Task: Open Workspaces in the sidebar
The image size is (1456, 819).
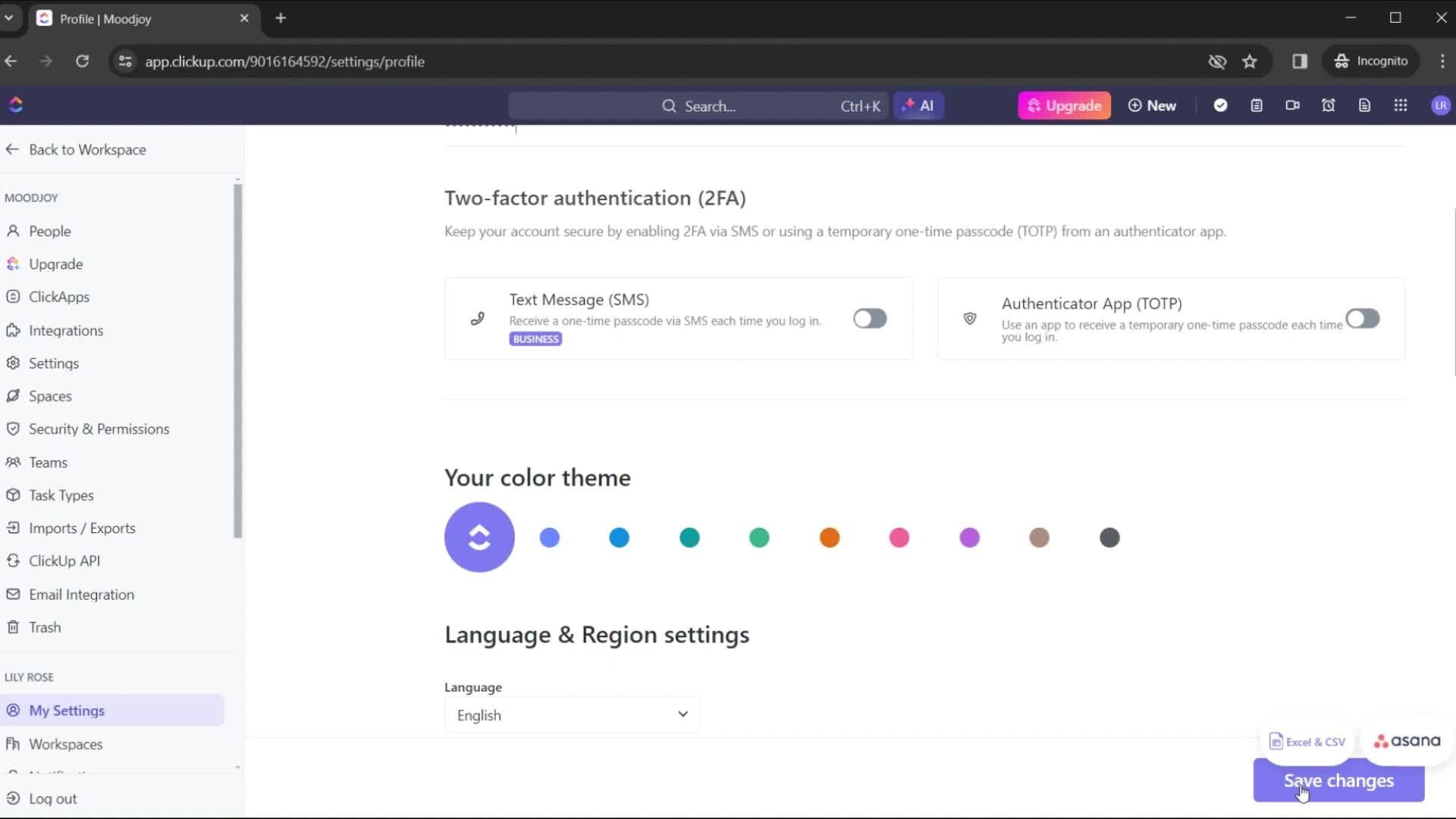Action: pos(65,744)
